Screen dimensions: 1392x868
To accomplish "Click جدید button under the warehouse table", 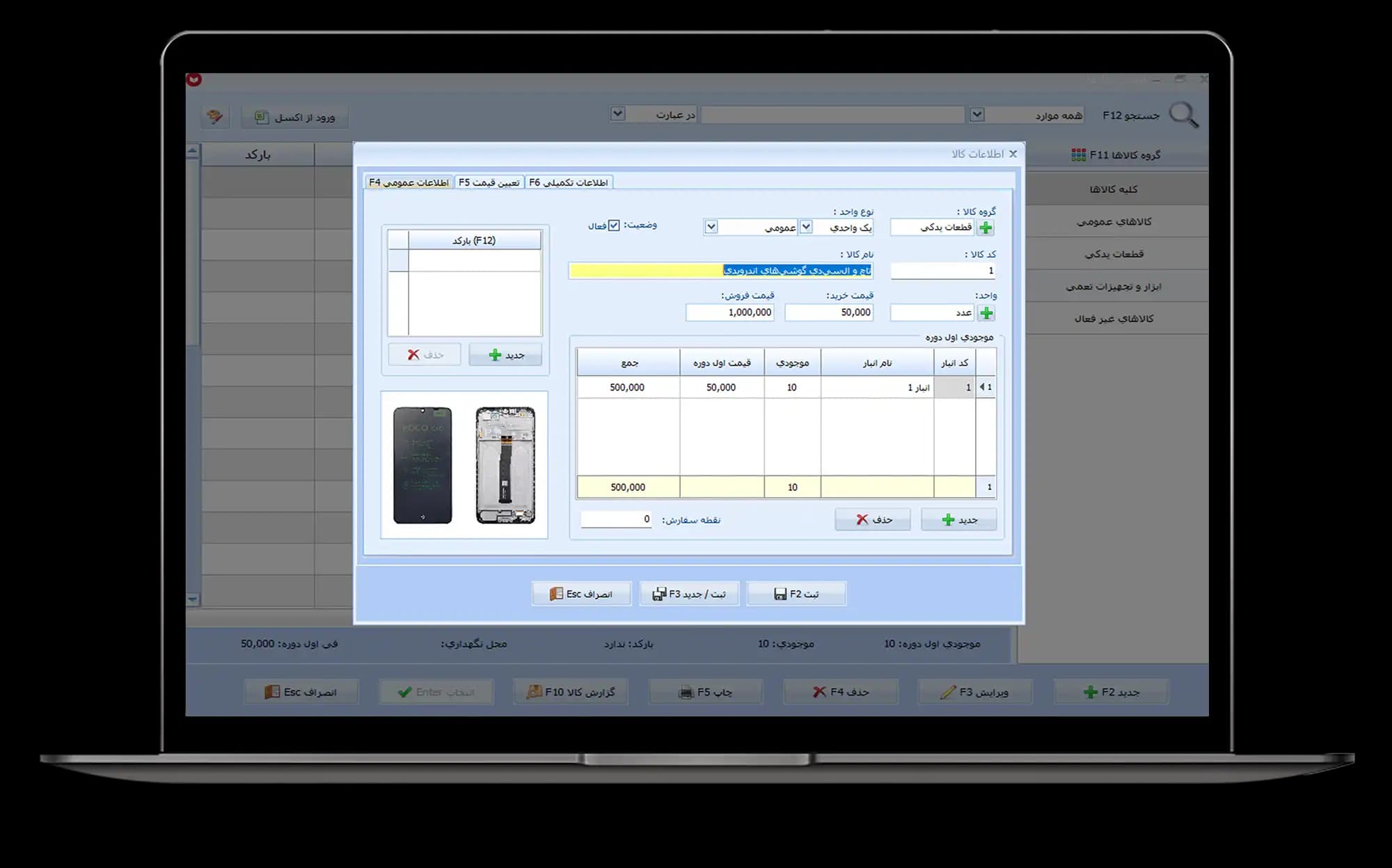I will [x=958, y=520].
